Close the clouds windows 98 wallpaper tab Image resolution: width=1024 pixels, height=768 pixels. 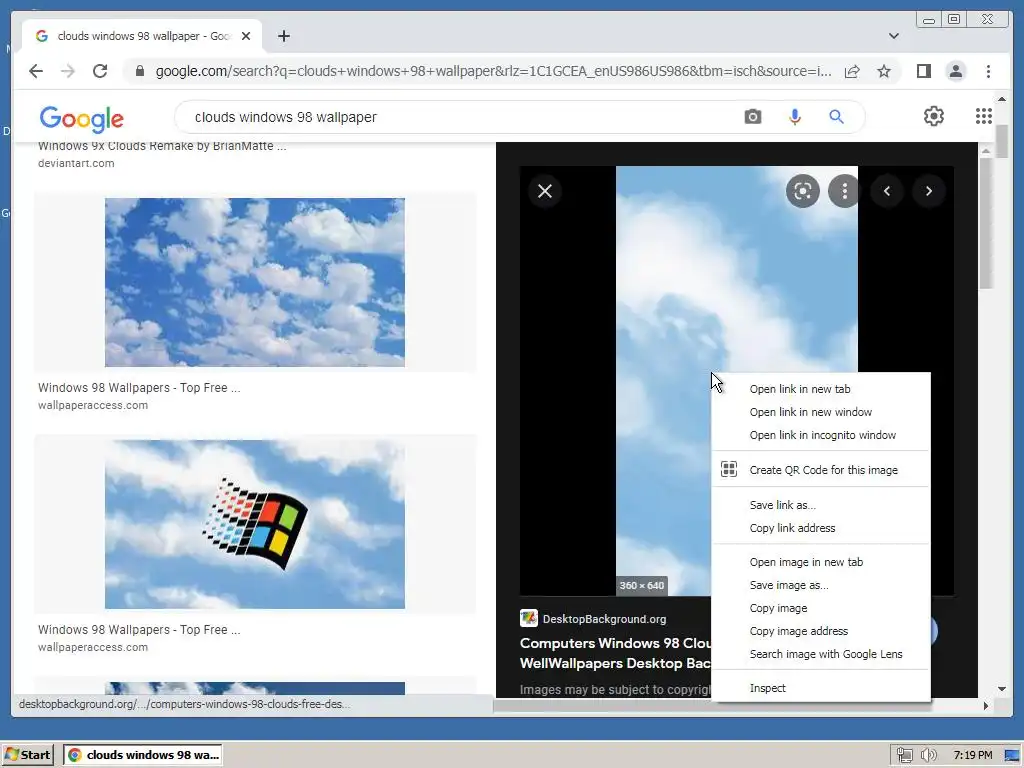pos(246,36)
